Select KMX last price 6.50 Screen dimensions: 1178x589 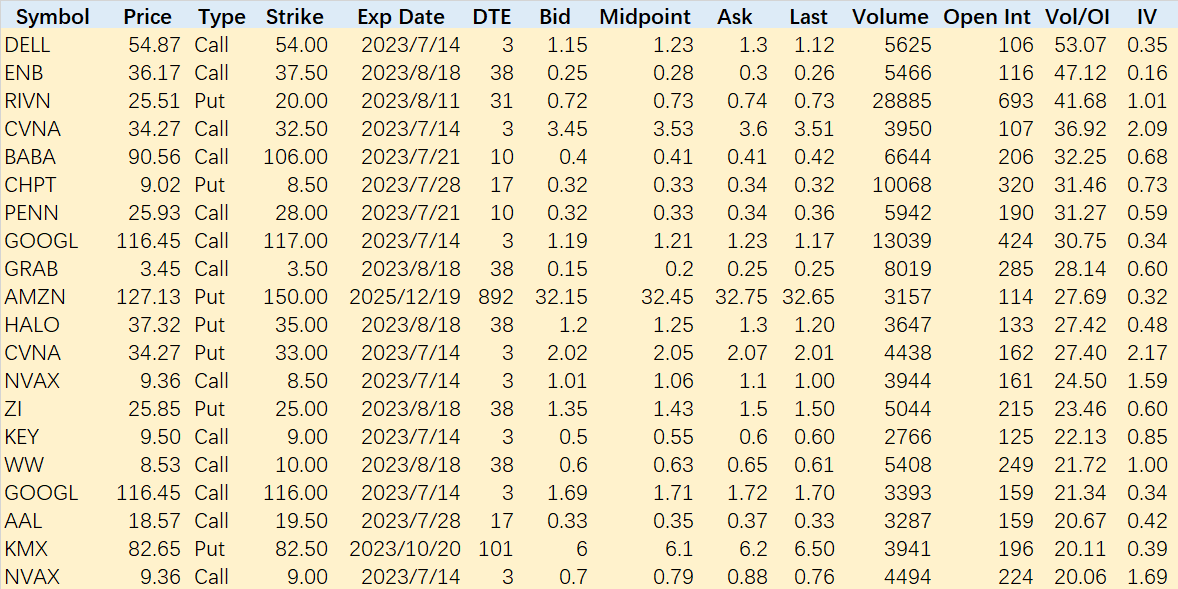coord(814,548)
